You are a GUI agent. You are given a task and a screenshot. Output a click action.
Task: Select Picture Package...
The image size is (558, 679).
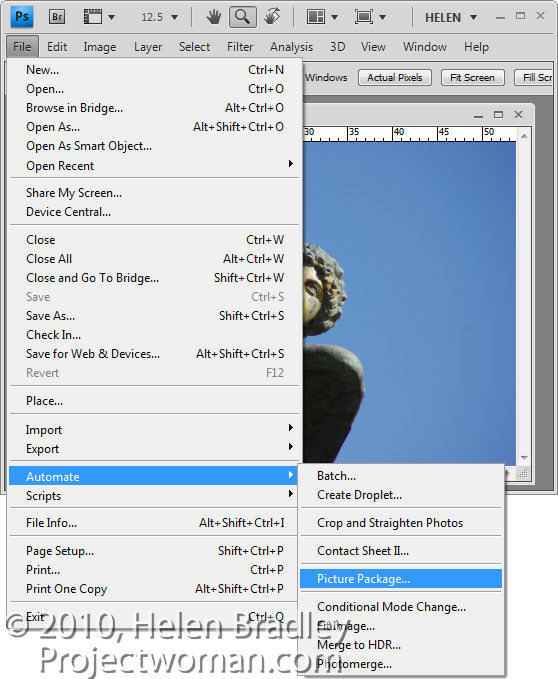click(x=401, y=579)
